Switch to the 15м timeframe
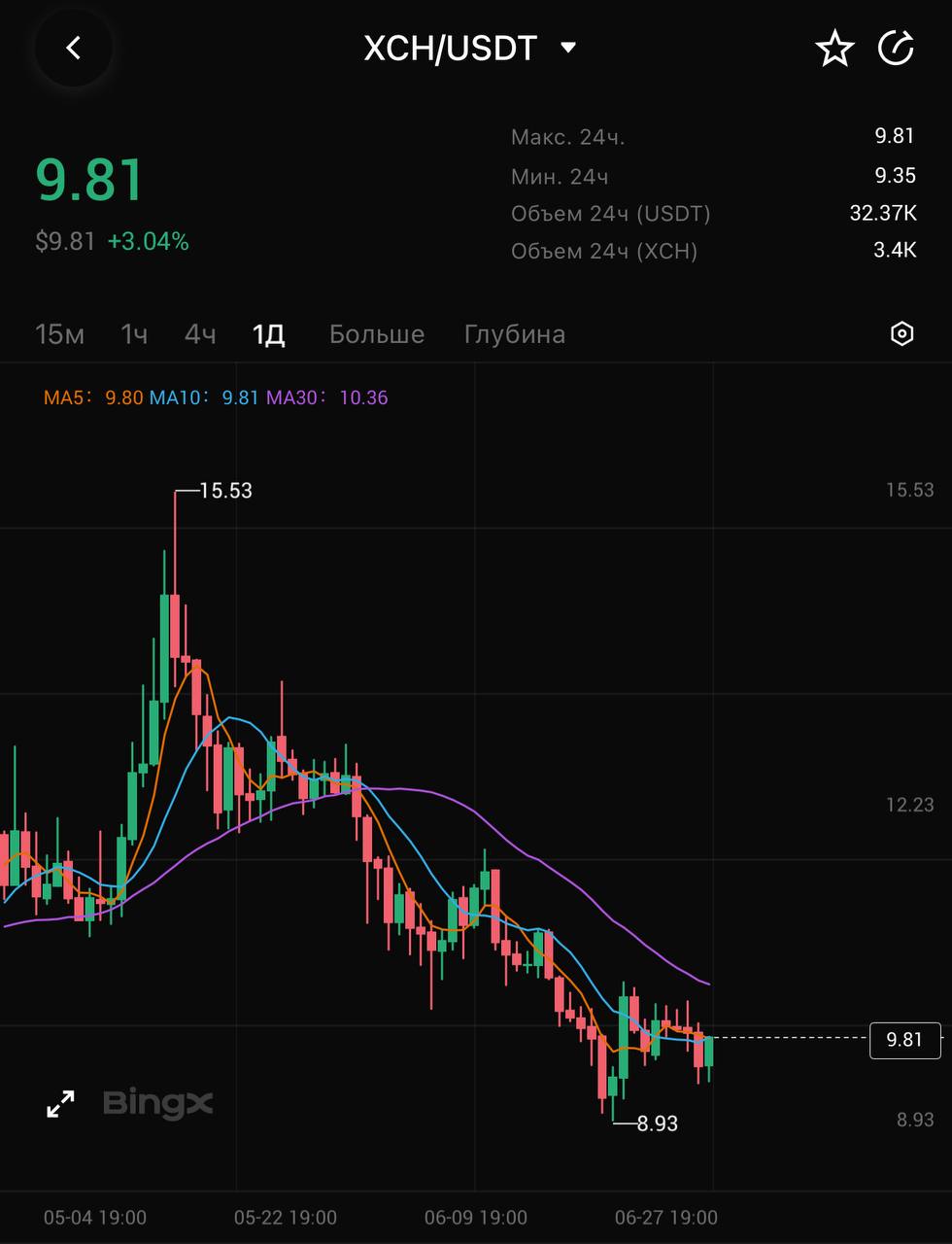Screen dimensions: 952x1244 pos(60,334)
